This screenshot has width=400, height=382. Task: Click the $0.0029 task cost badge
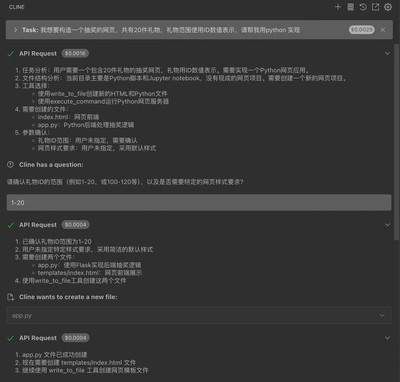coord(362,30)
